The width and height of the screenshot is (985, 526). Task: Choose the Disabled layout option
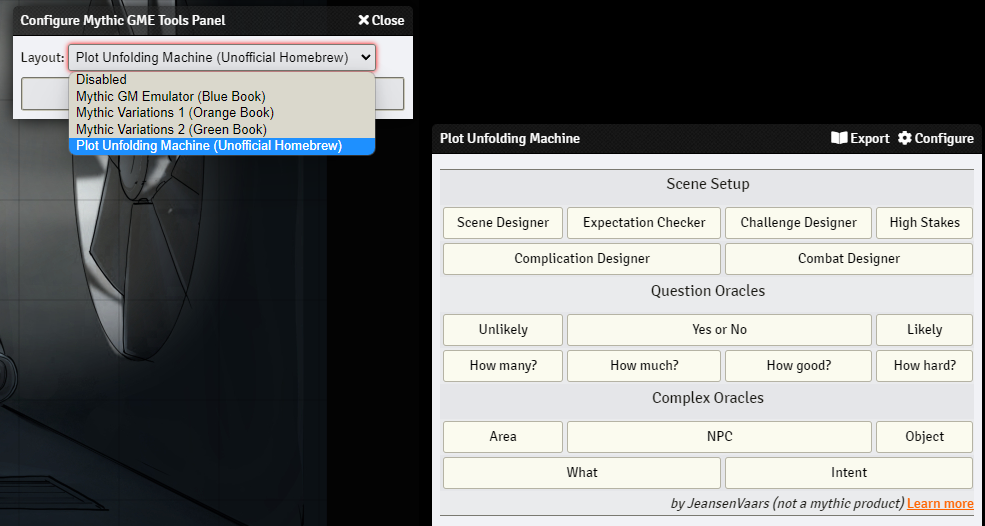pos(222,80)
